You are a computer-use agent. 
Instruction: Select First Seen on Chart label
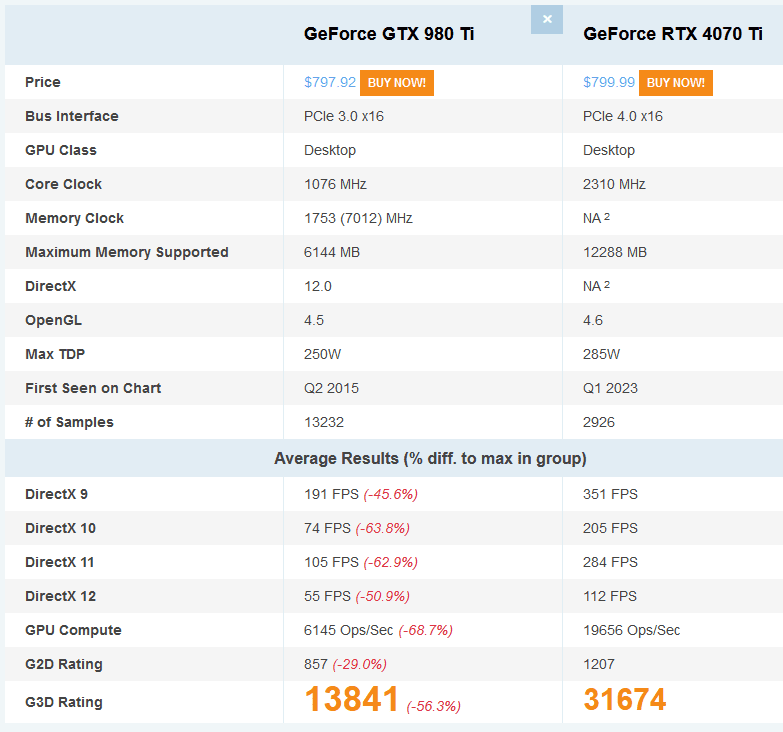93,388
